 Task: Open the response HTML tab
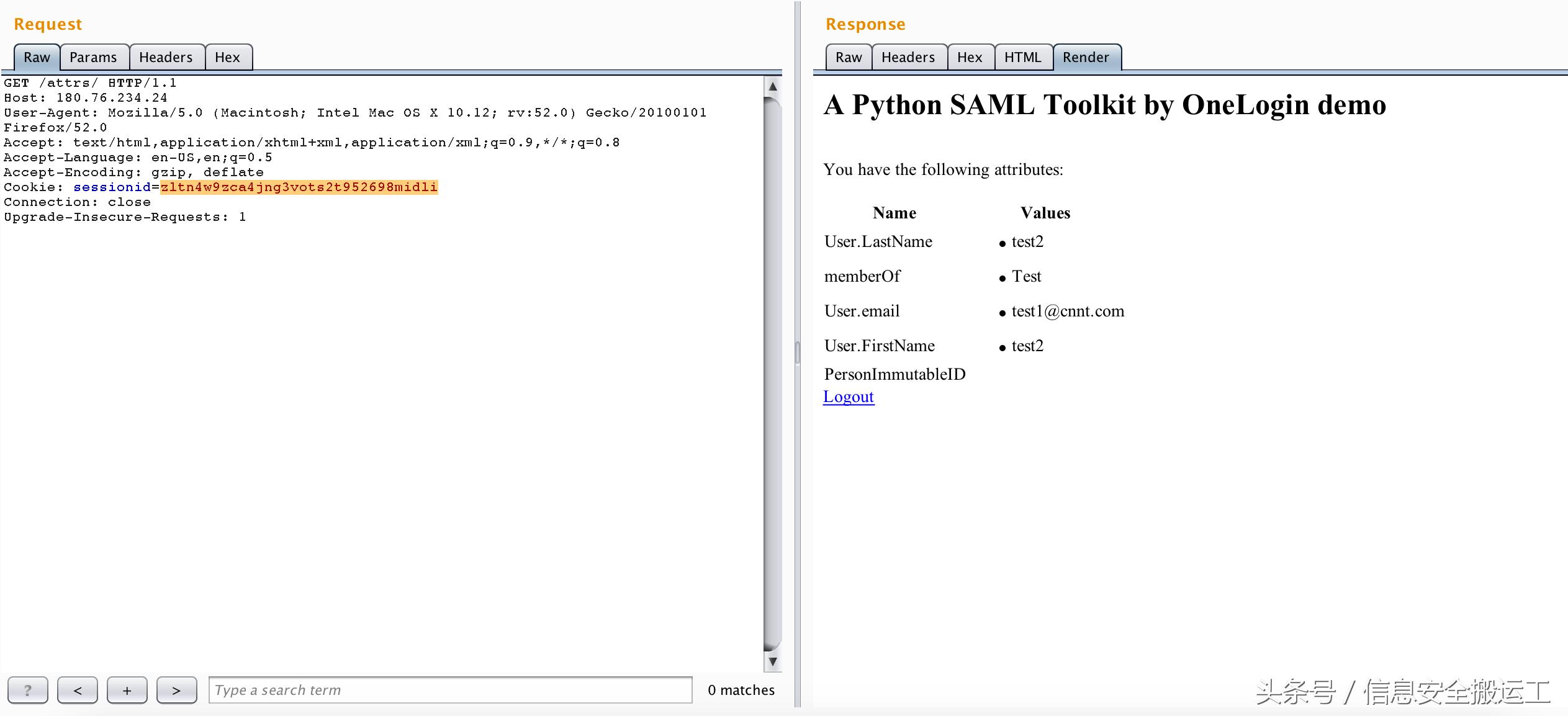pos(1022,57)
